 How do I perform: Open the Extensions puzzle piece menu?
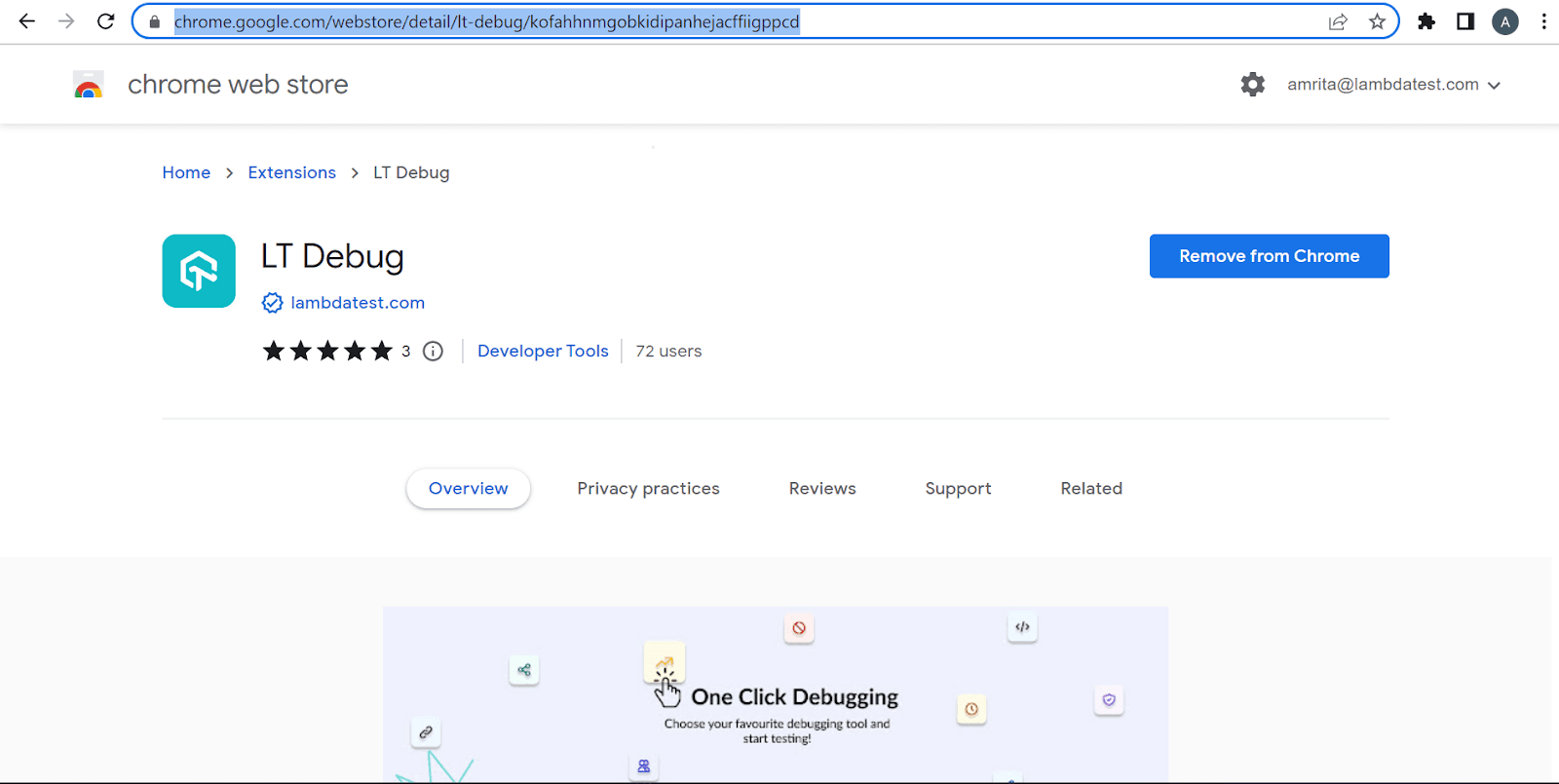(x=1426, y=21)
